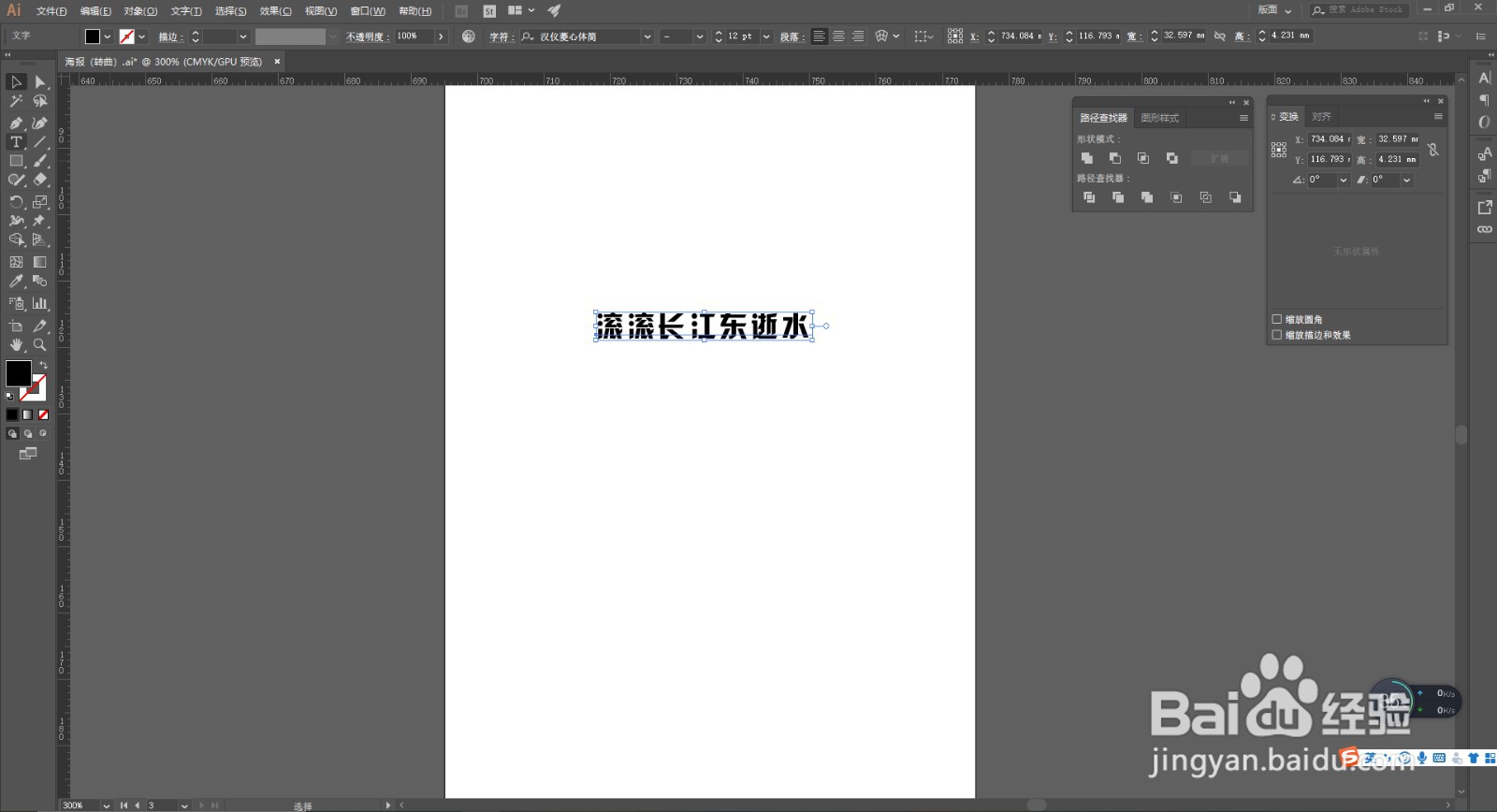Swap fill and stroke arrows icon

[42, 366]
